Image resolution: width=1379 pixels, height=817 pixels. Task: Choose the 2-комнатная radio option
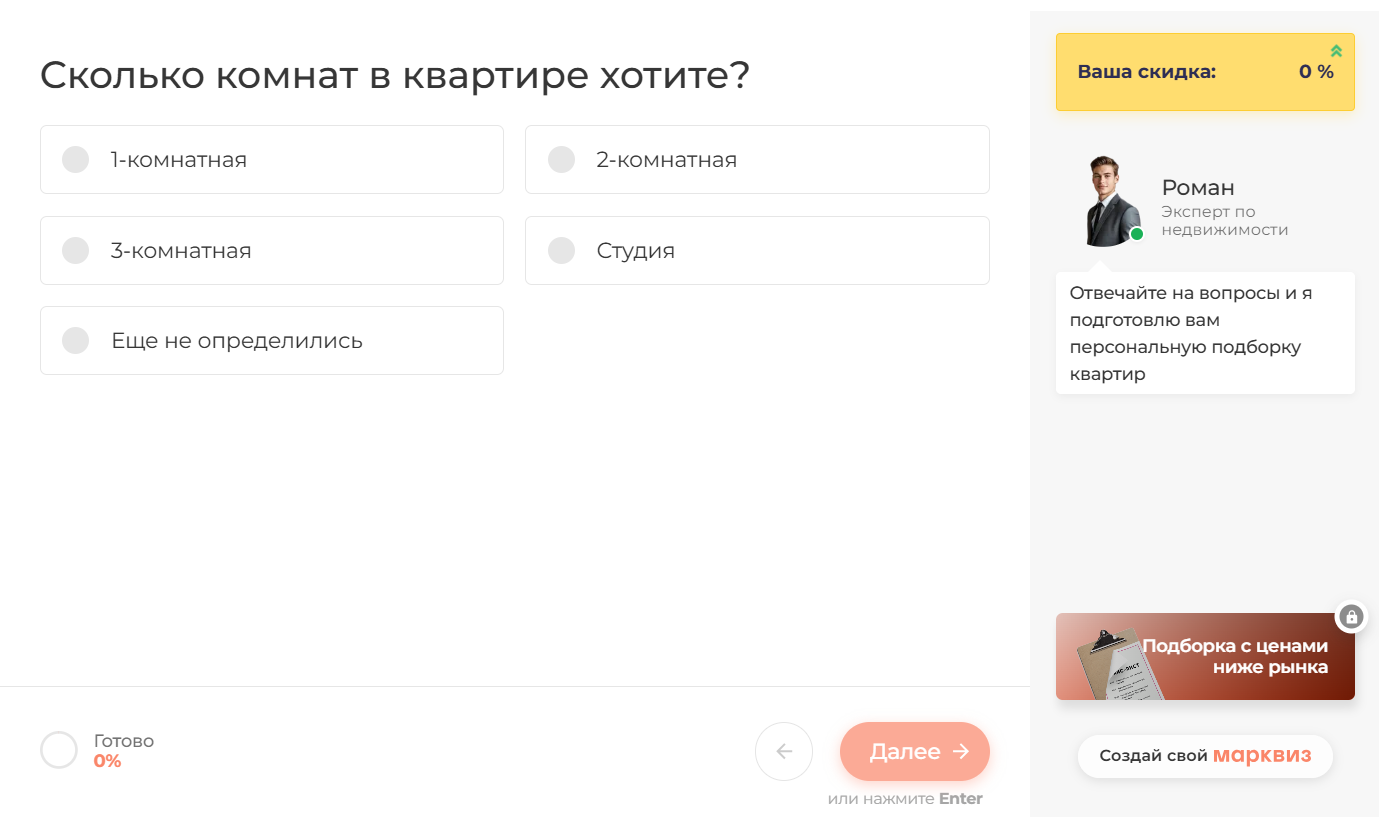tap(757, 159)
